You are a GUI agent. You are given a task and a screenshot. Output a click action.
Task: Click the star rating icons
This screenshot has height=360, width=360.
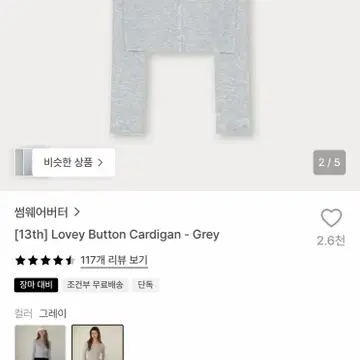pos(45,260)
